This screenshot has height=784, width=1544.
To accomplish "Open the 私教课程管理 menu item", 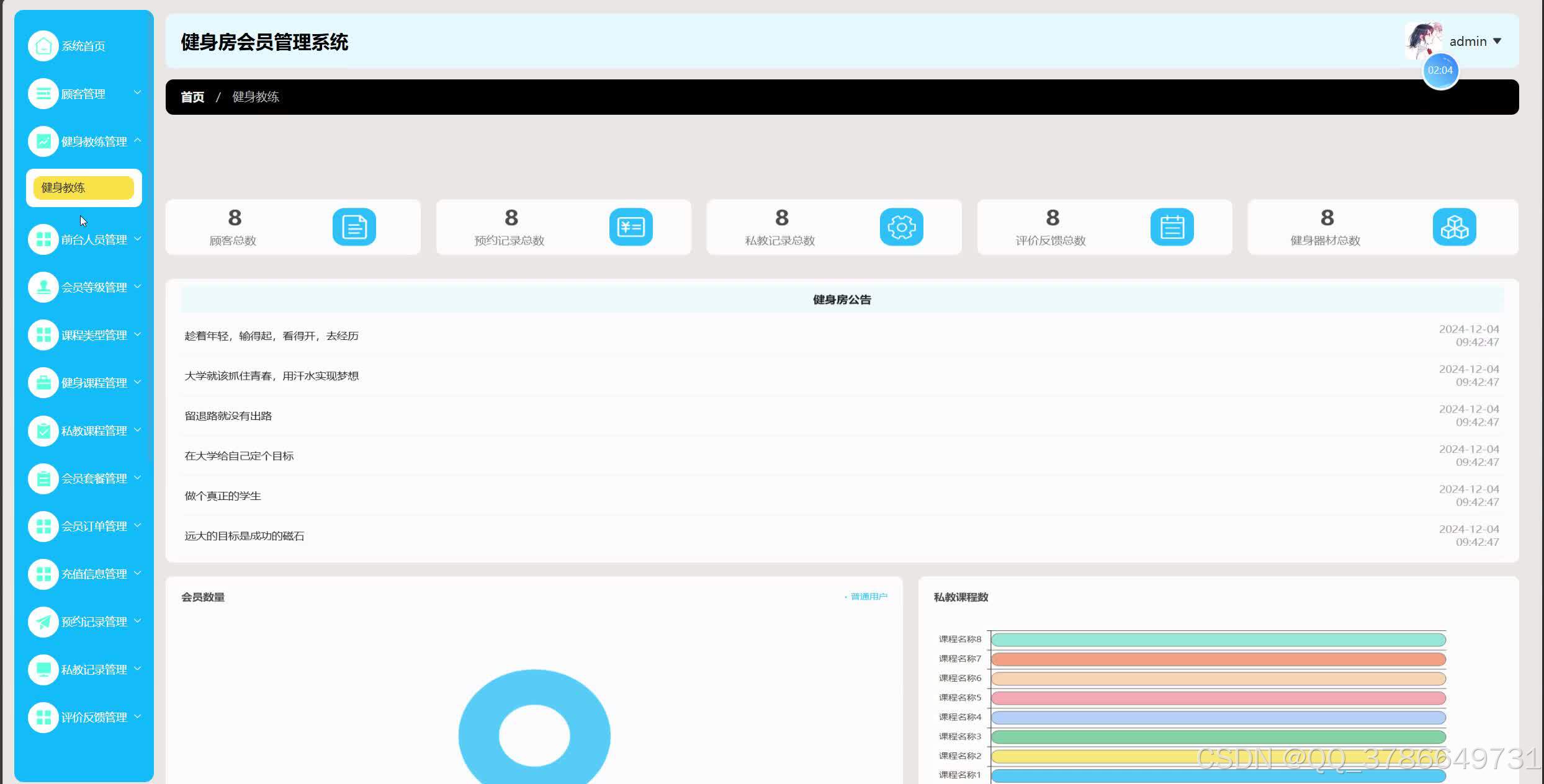I will tap(94, 430).
